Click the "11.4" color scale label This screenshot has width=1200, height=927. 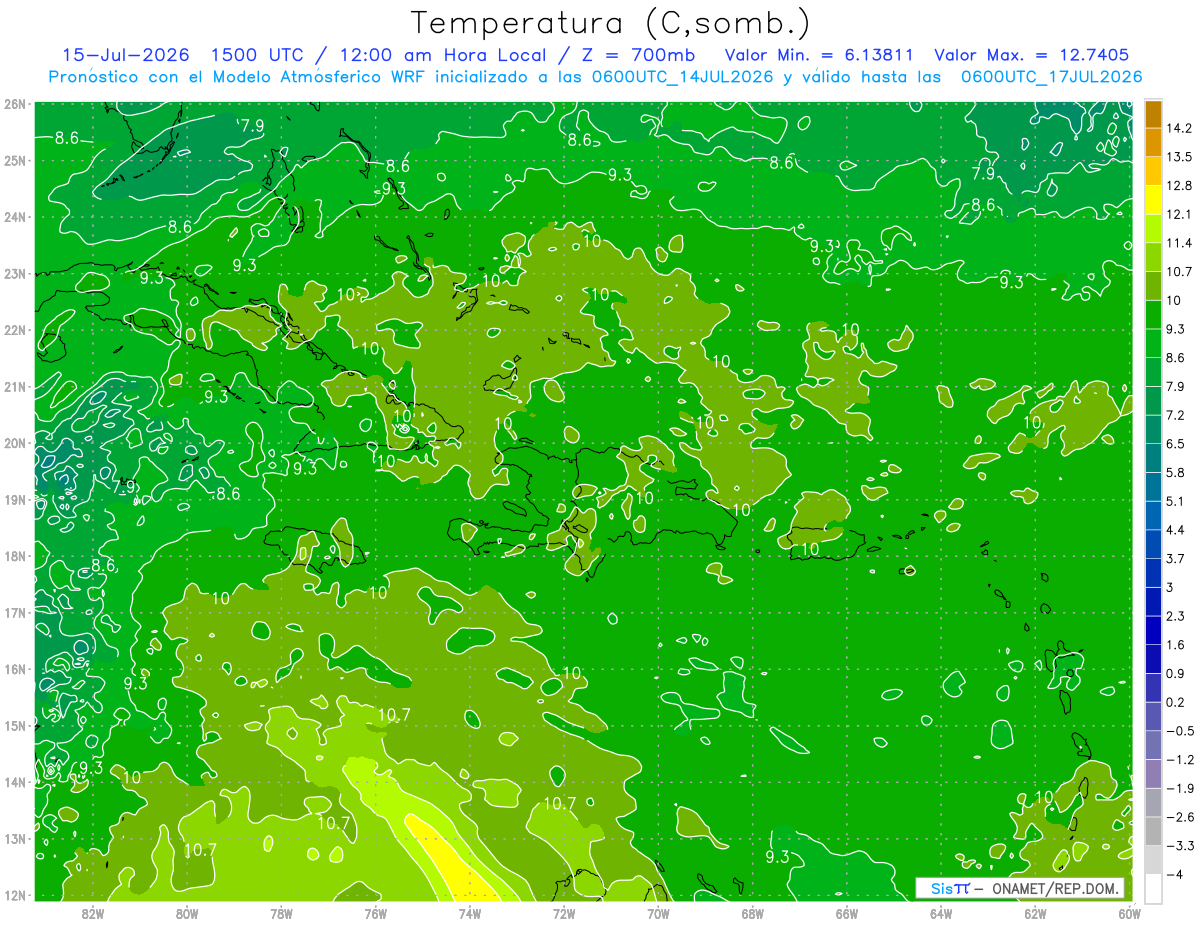[1180, 243]
